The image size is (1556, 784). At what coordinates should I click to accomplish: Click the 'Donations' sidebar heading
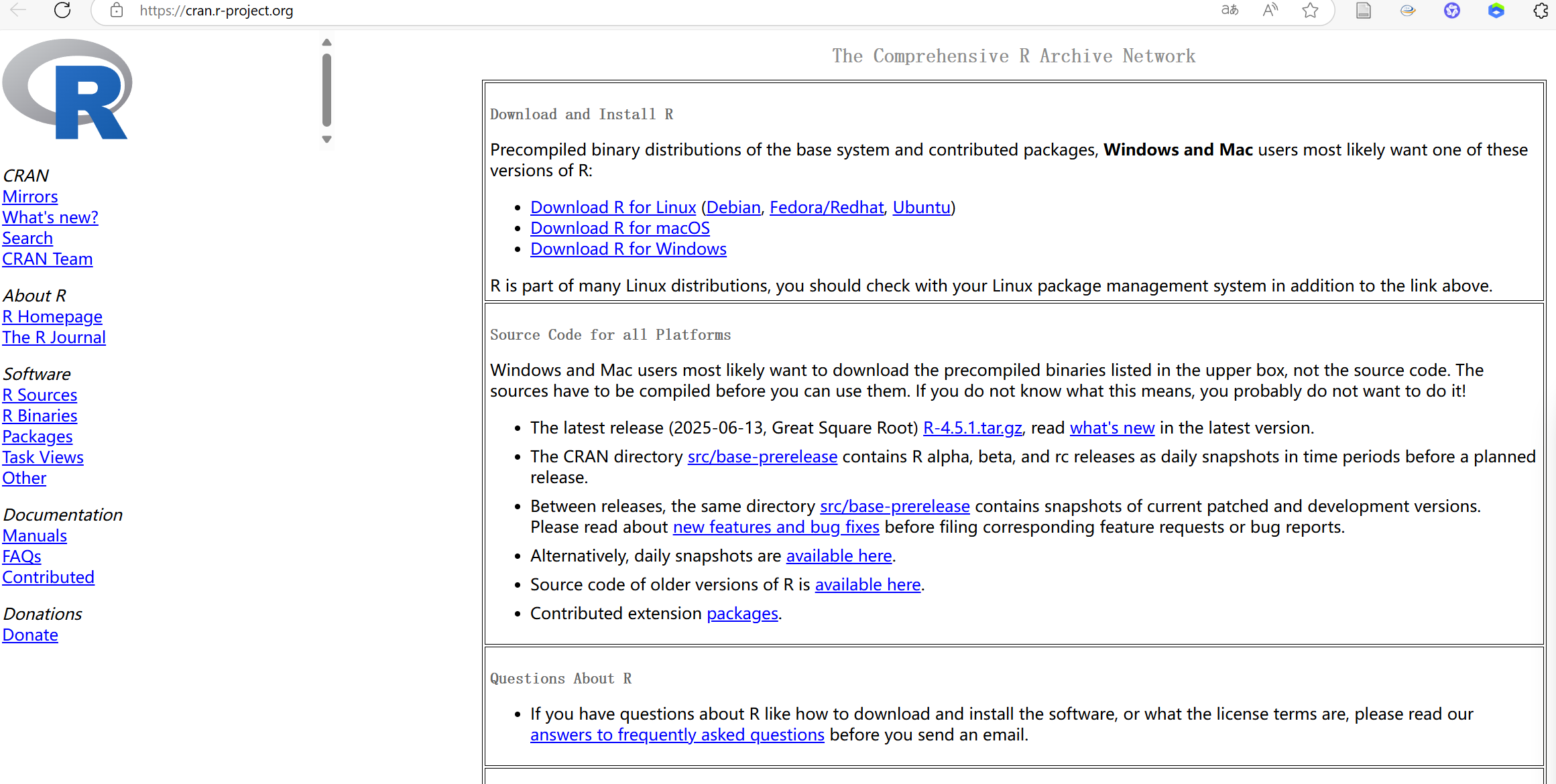(x=42, y=614)
